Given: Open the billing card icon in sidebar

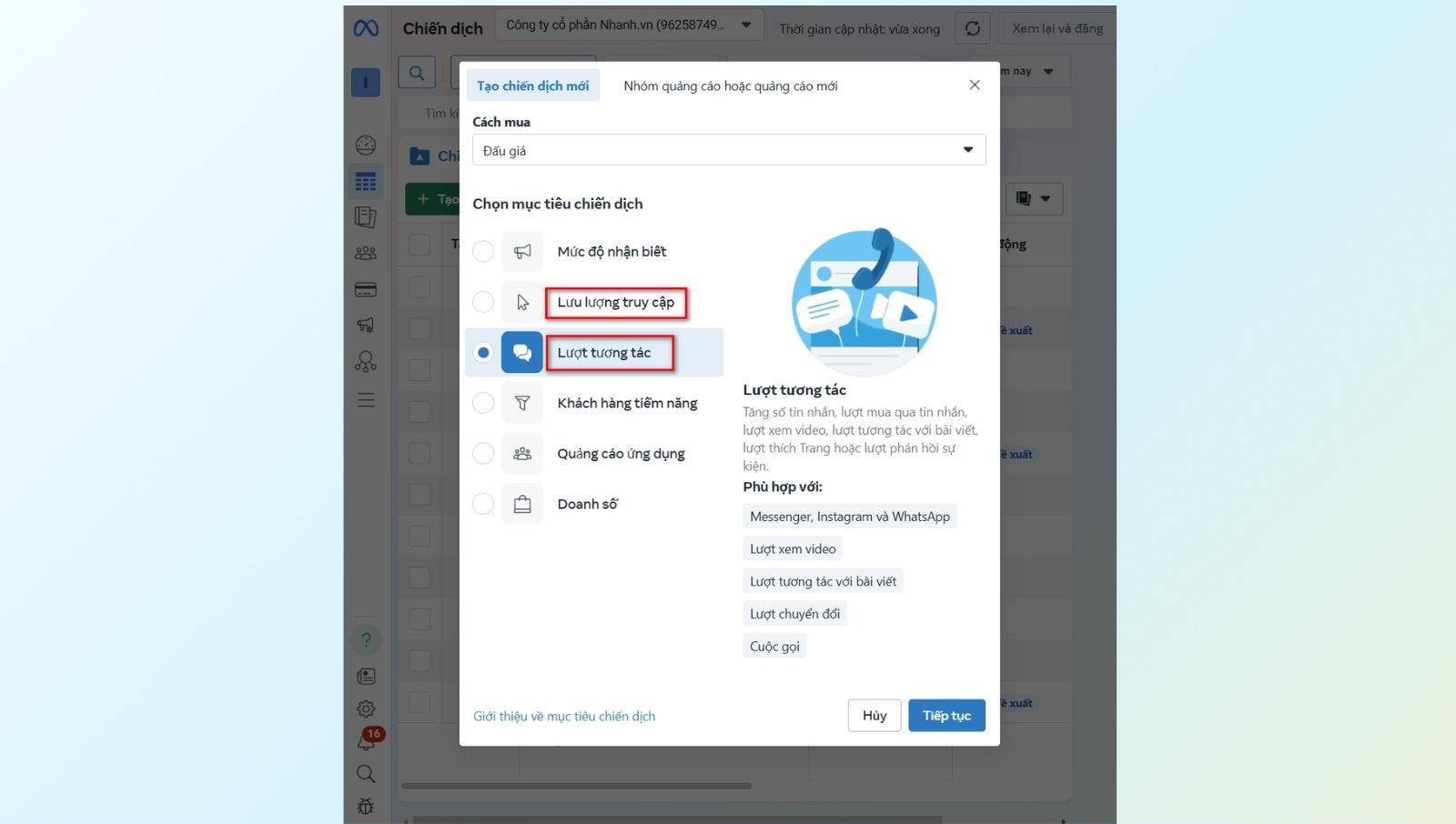Looking at the screenshot, I should [x=366, y=290].
